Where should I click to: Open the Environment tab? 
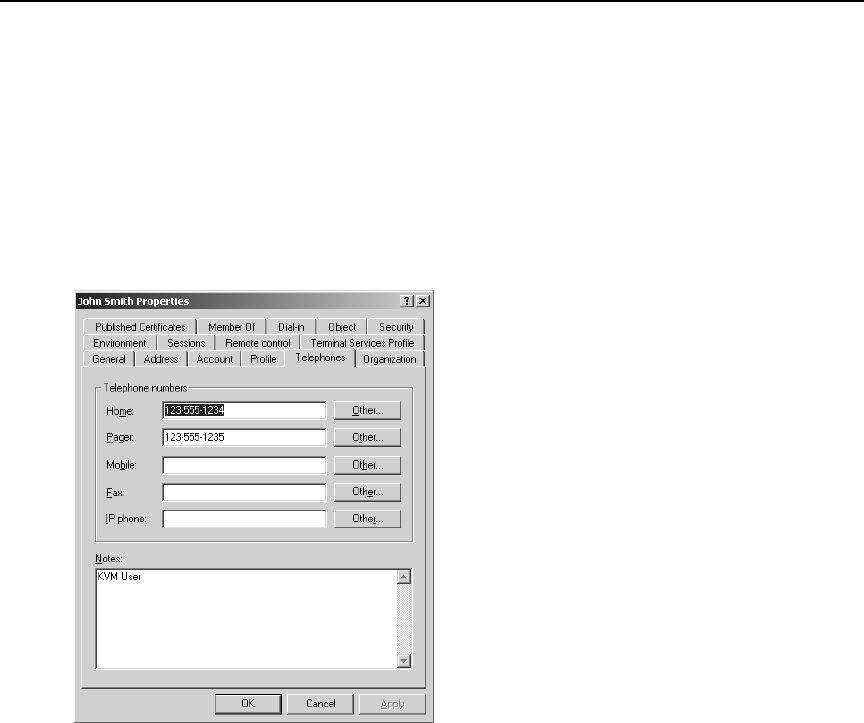[x=120, y=343]
